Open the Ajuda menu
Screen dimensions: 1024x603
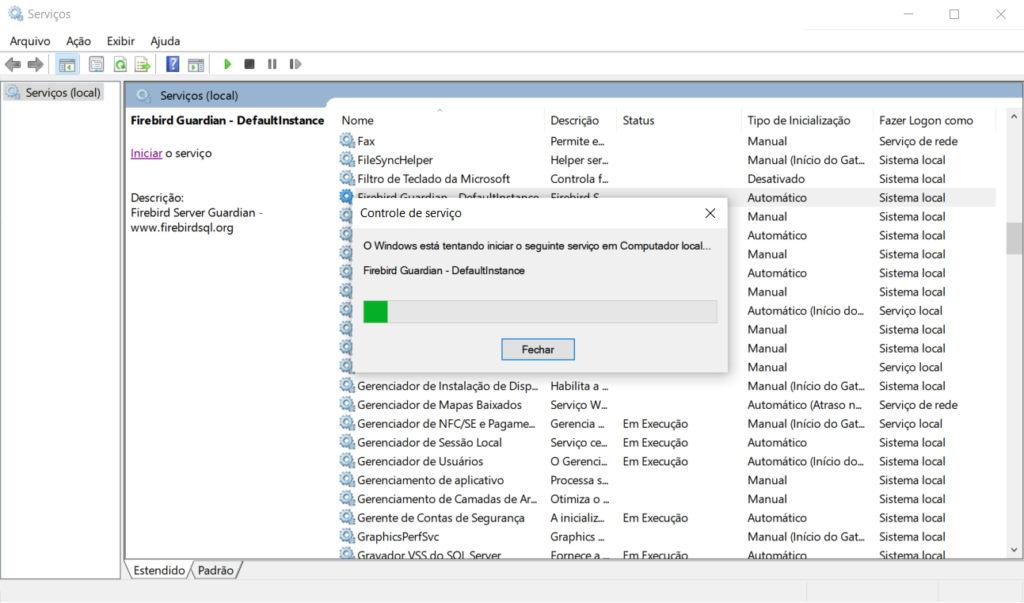coord(165,41)
